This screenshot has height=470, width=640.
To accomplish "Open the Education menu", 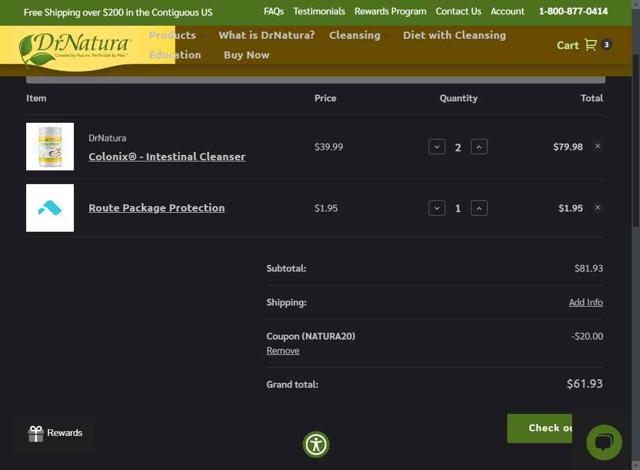I will (175, 55).
